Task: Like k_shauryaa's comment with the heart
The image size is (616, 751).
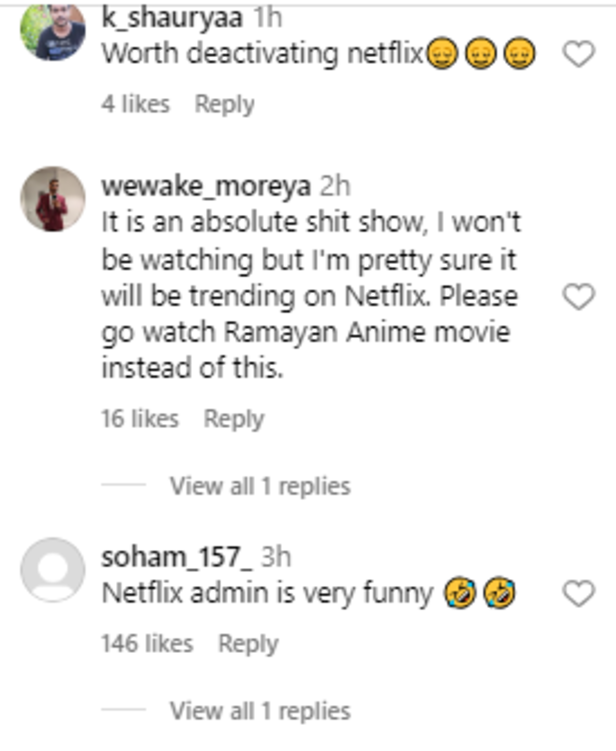Action: pos(579,54)
